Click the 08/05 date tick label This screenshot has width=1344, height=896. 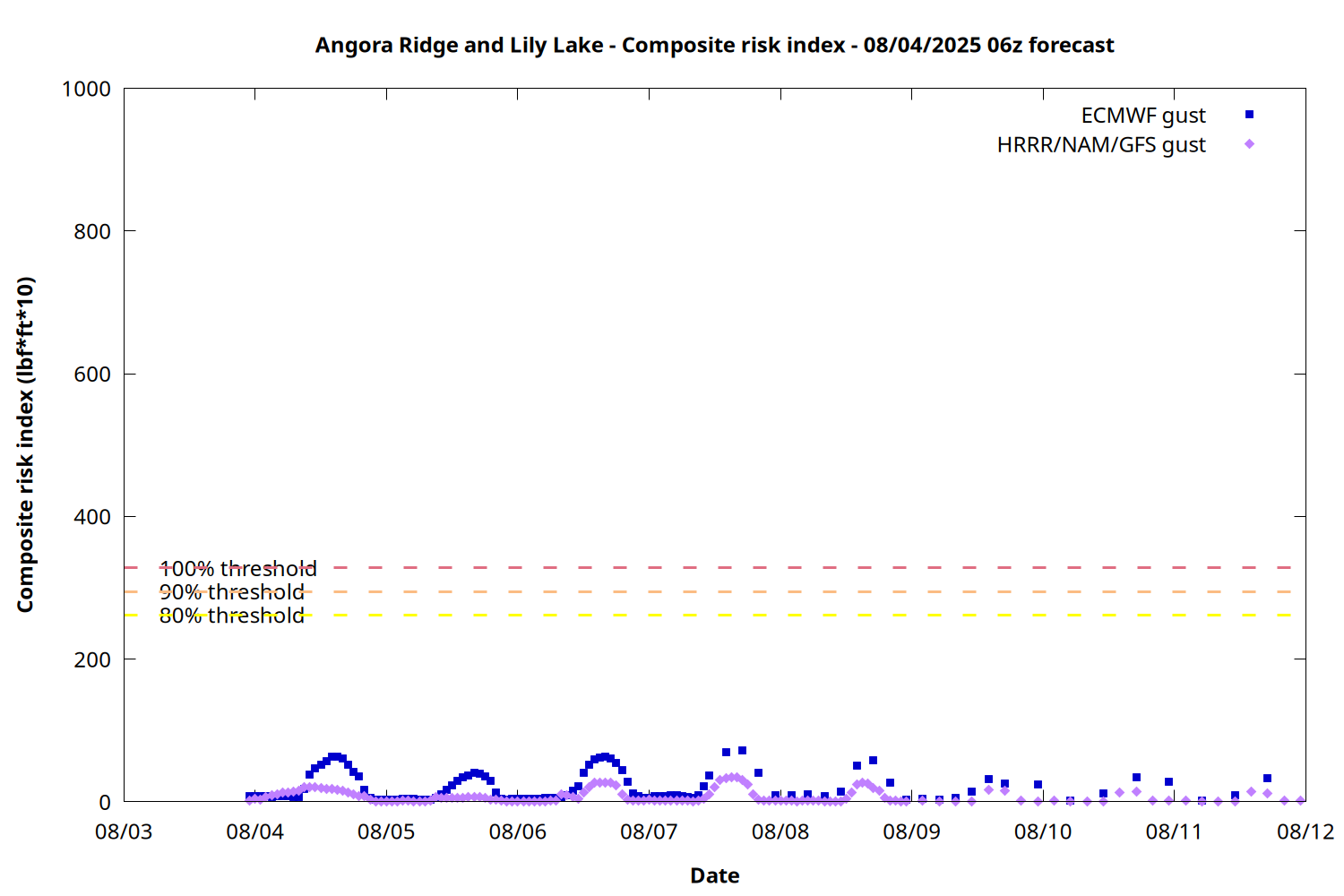coord(386,831)
